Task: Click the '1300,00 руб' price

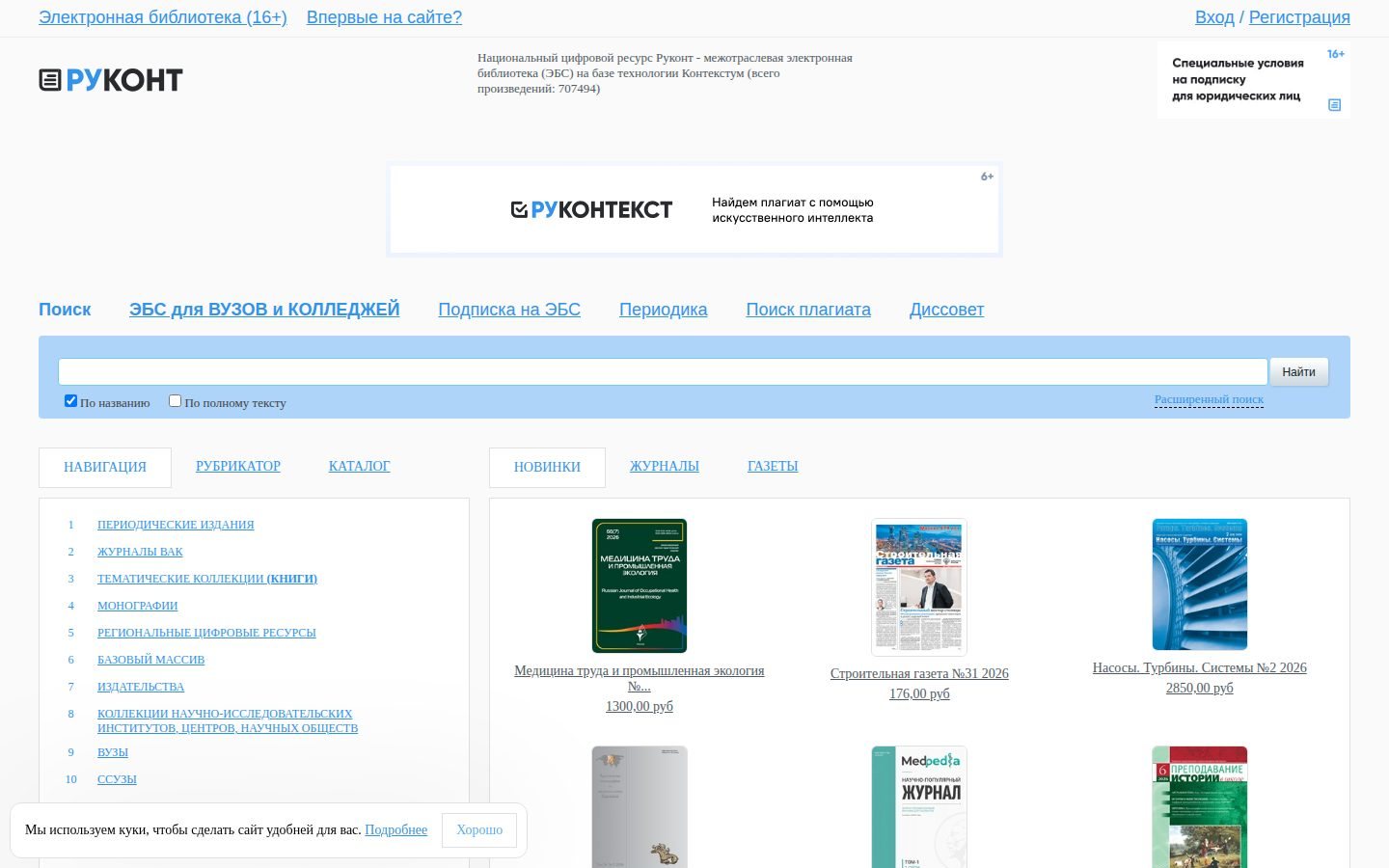Action: 640,706
